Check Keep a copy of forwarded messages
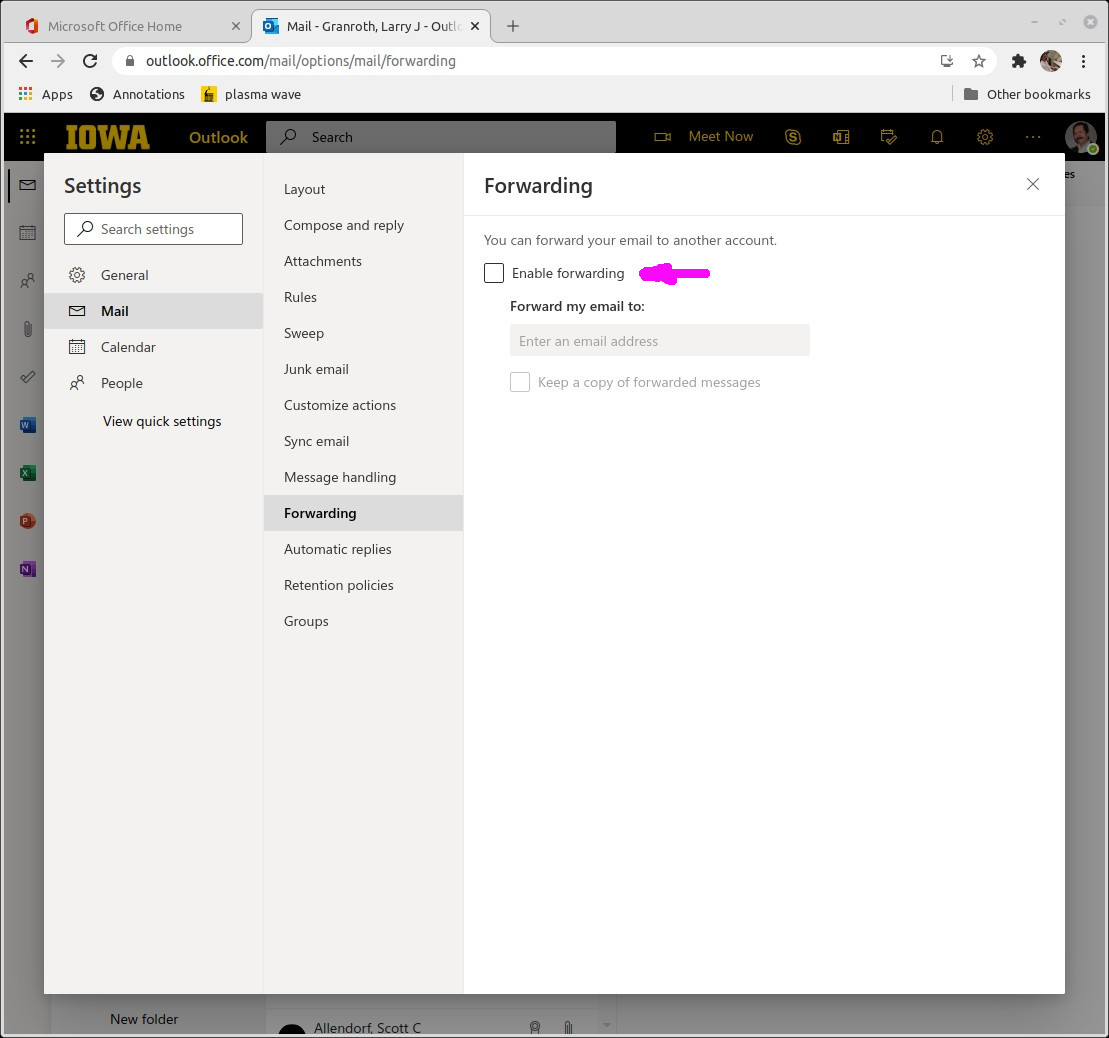The width and height of the screenshot is (1109, 1038). 520,382
